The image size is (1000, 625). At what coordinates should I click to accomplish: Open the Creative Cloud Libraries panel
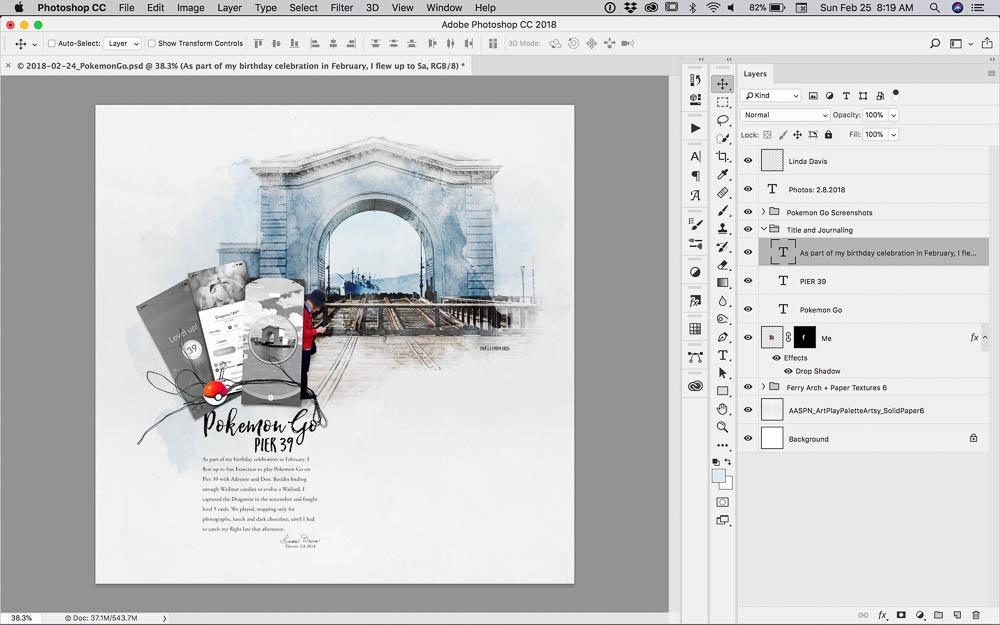695,386
